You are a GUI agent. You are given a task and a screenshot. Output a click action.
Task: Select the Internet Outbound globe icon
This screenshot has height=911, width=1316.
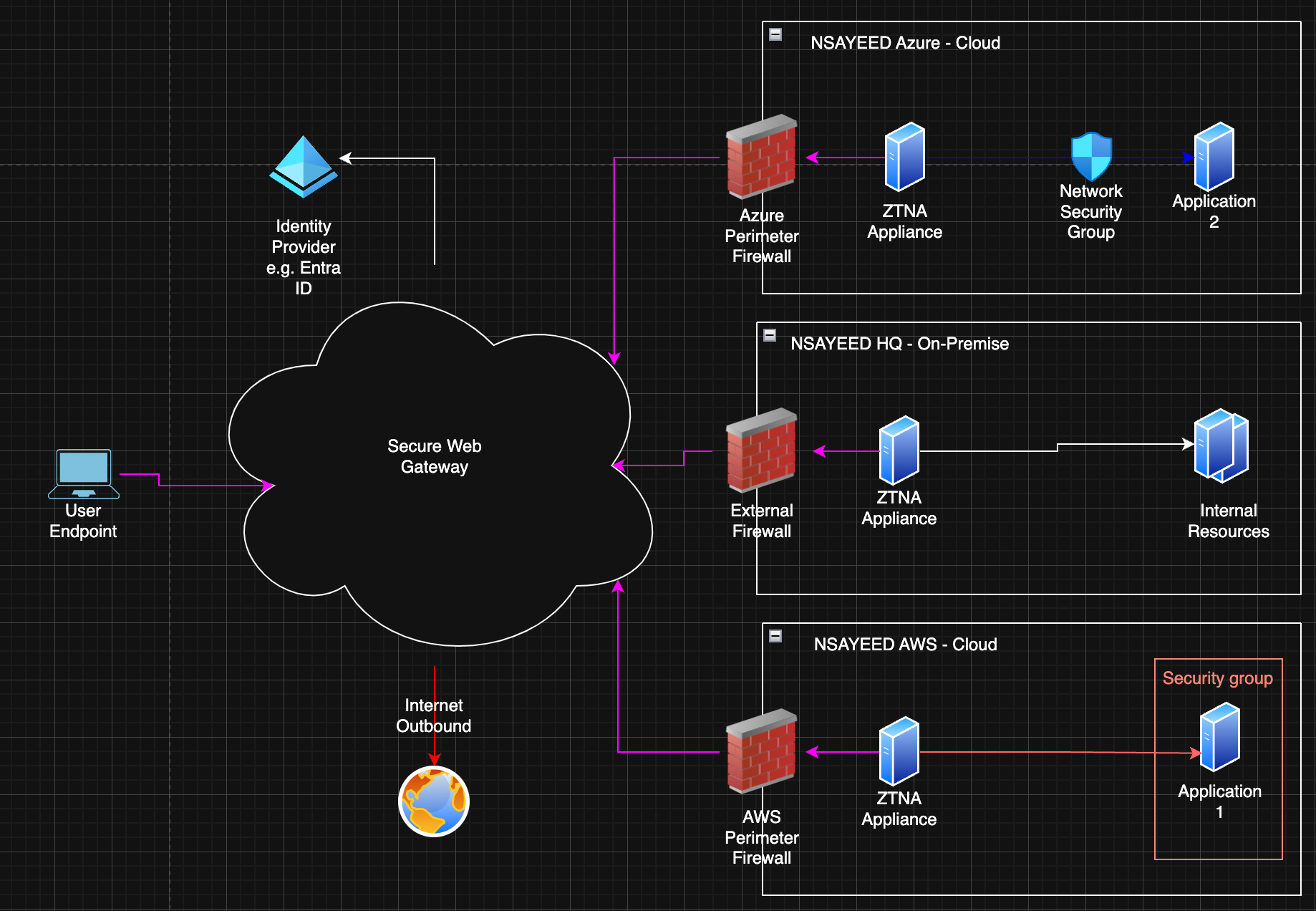434,801
